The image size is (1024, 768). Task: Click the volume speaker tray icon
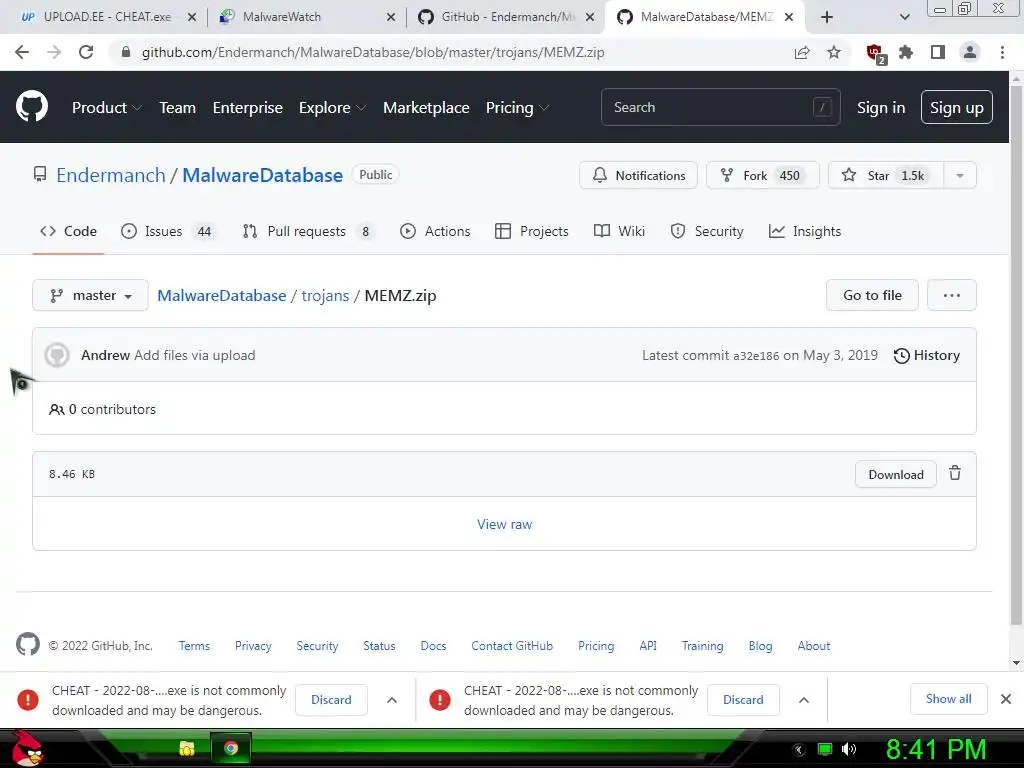click(848, 749)
